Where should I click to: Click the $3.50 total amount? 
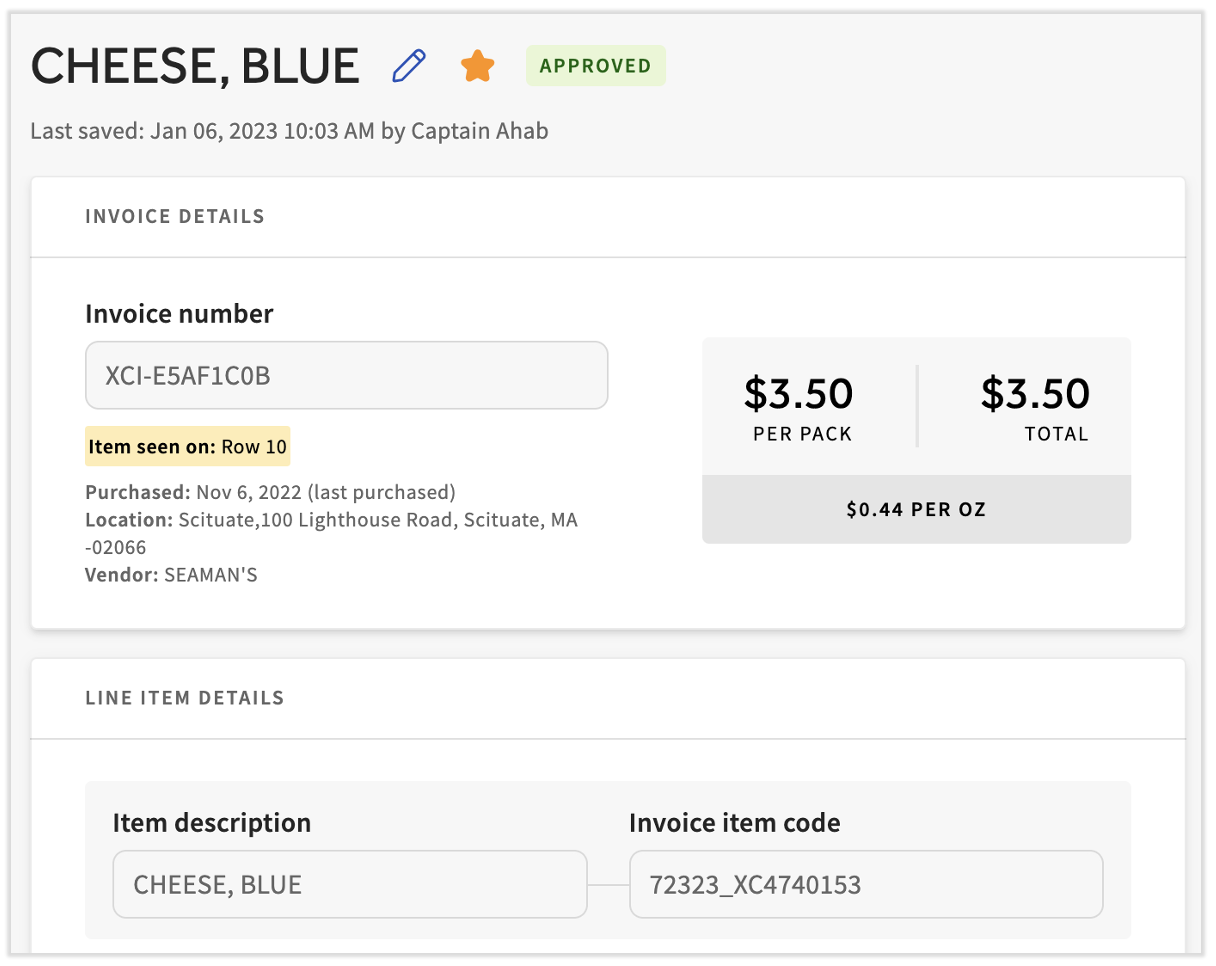click(x=1034, y=394)
